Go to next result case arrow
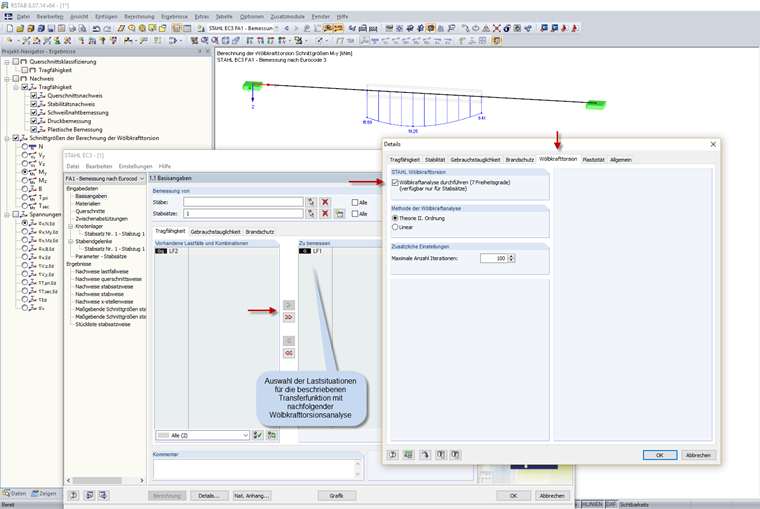 (296, 29)
